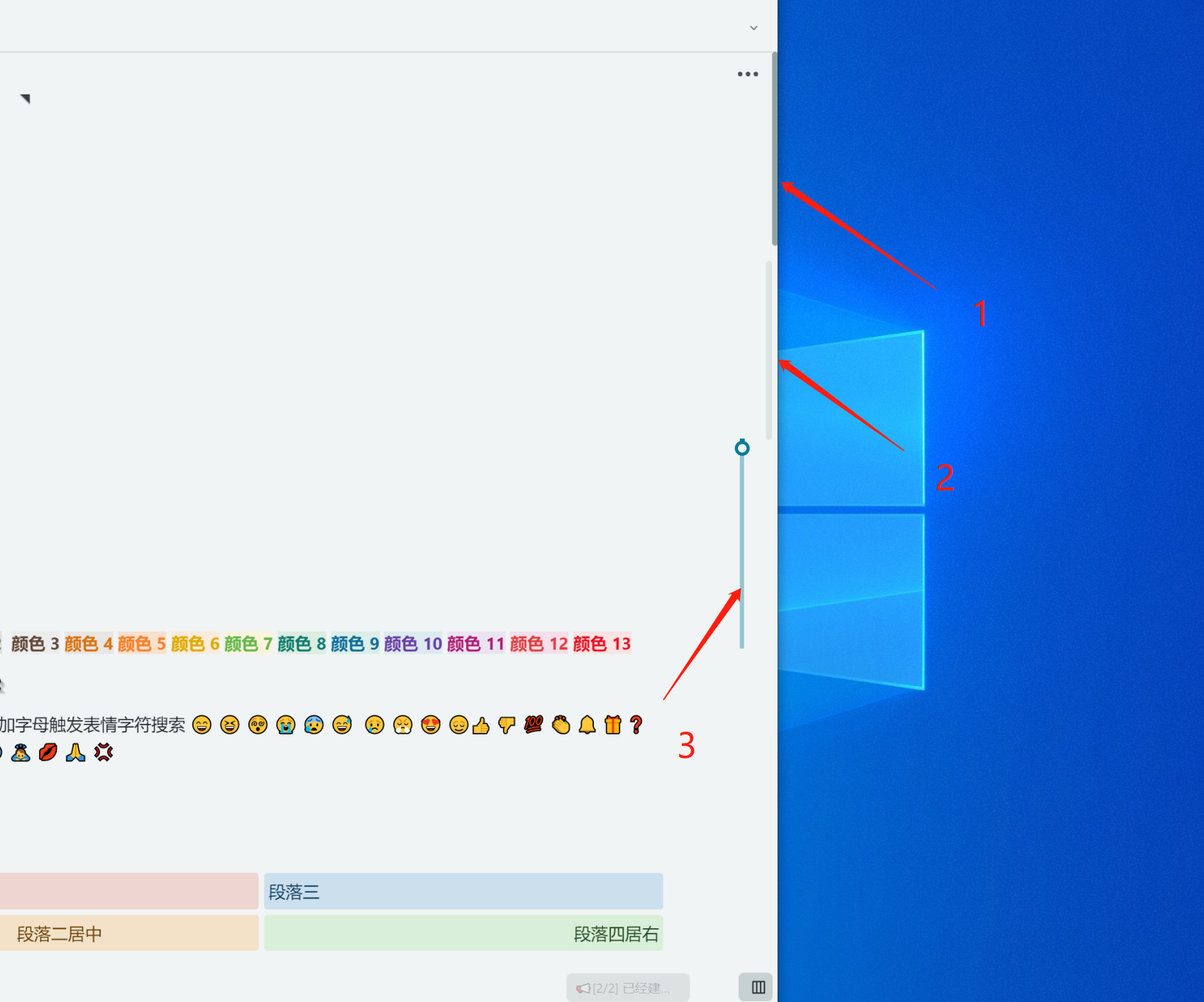1204x1002 pixels.
Task: Click the three-column layout icon
Action: coord(758,987)
